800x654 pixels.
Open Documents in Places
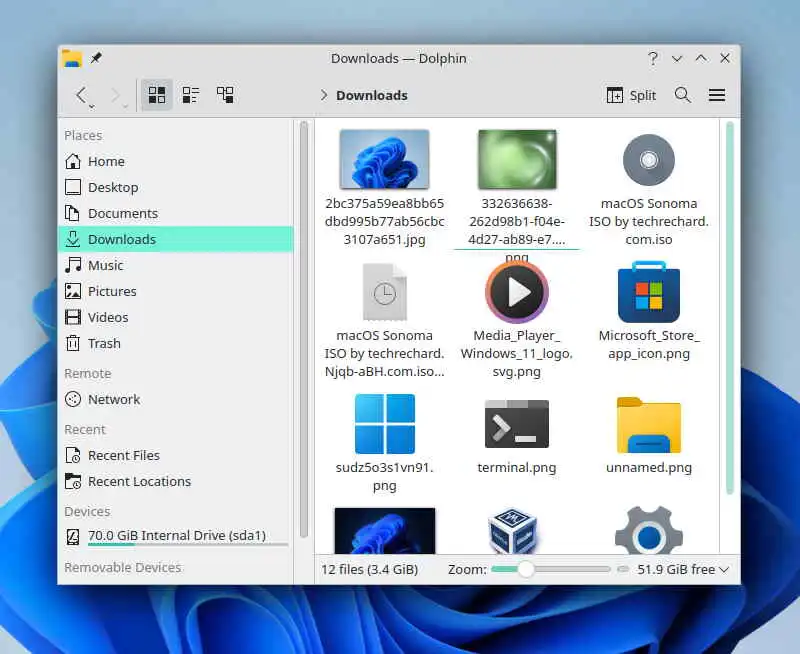176,213
